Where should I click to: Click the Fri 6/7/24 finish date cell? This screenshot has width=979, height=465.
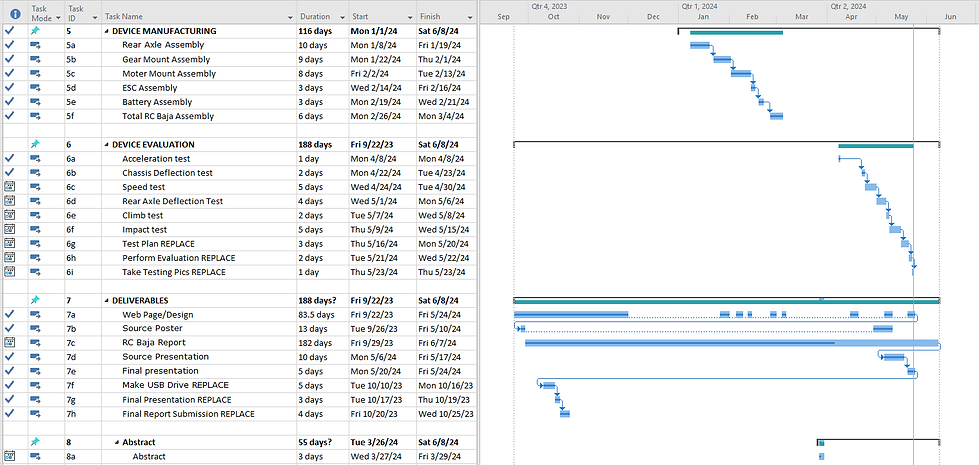(x=446, y=343)
